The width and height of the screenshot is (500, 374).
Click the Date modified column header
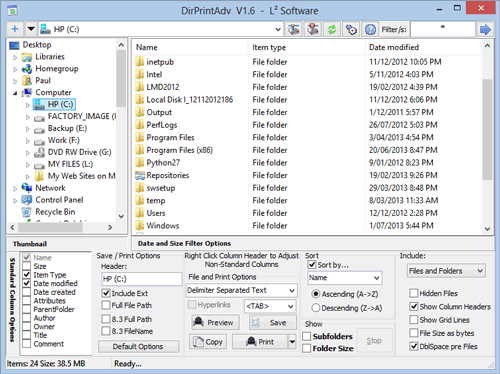[x=394, y=47]
